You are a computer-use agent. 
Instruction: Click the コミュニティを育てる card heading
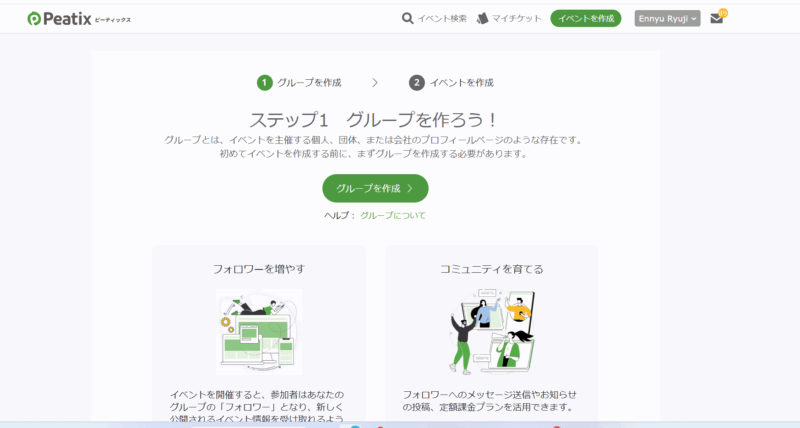pos(491,269)
